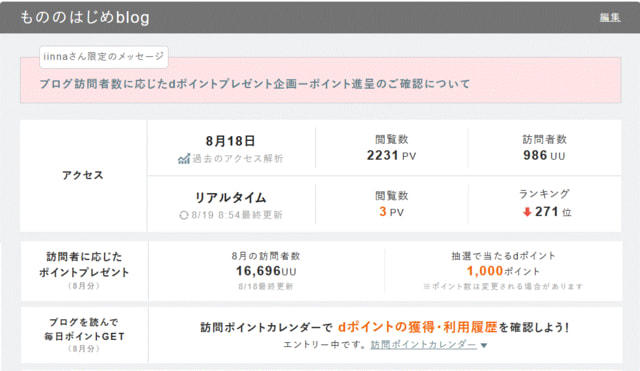
Task: Expand the 訪問ポイントカレンダー dropdown triangle
Action: (484, 345)
